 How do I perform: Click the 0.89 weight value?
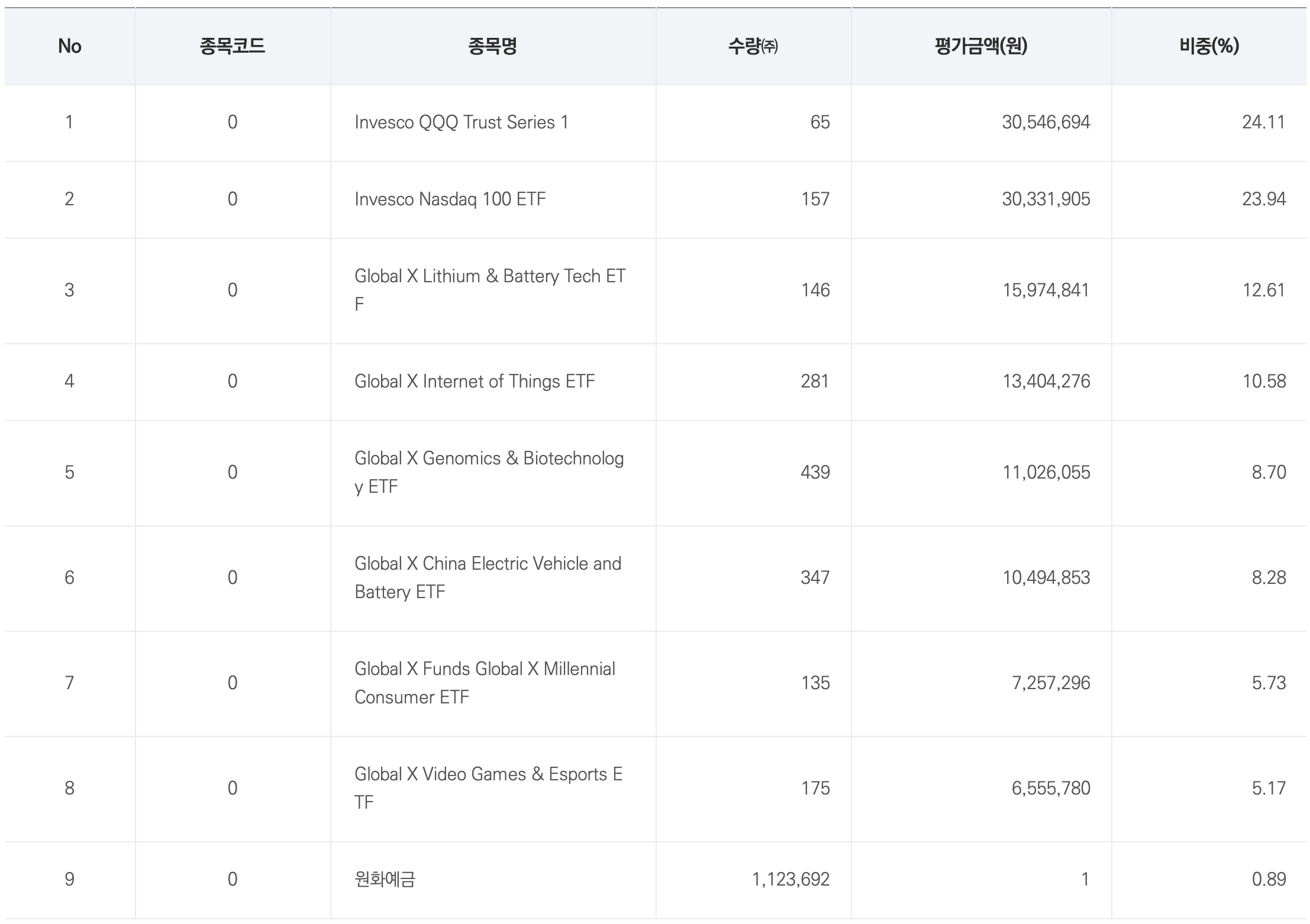click(1268, 880)
